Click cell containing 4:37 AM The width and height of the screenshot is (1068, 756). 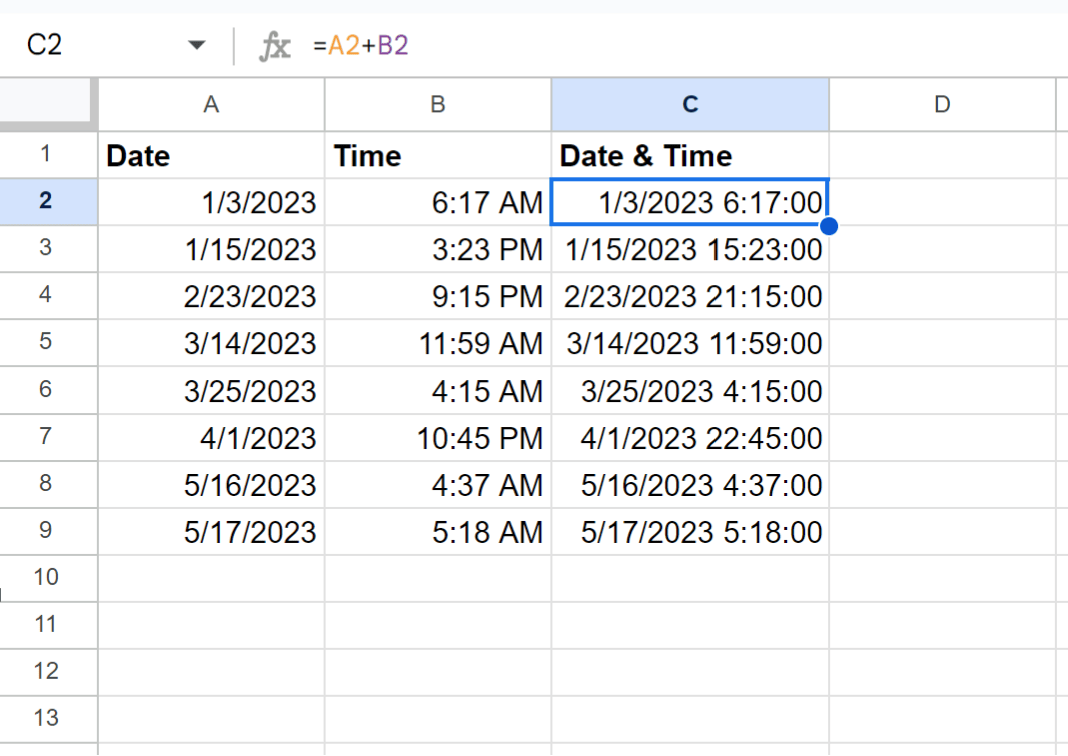coord(438,485)
